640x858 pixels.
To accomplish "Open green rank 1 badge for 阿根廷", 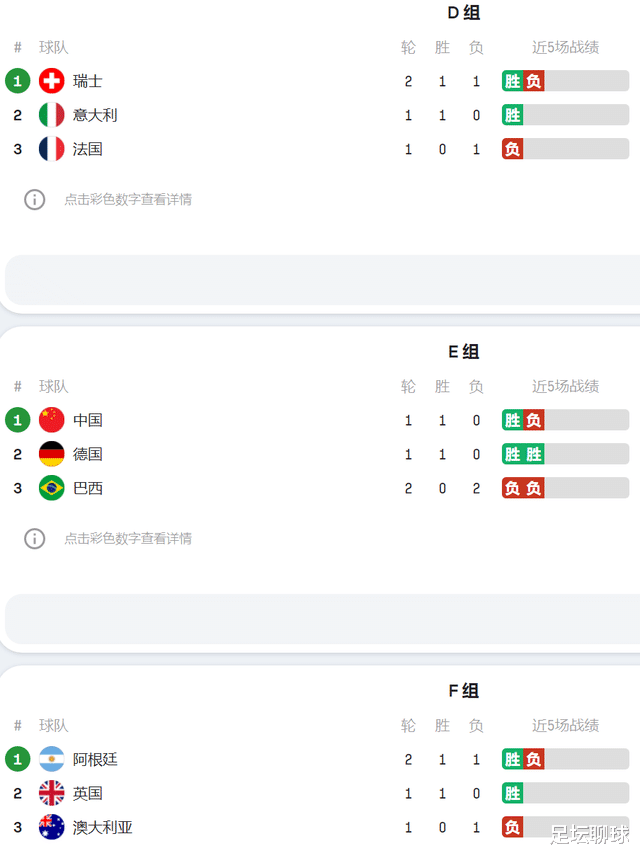I will tap(18, 760).
